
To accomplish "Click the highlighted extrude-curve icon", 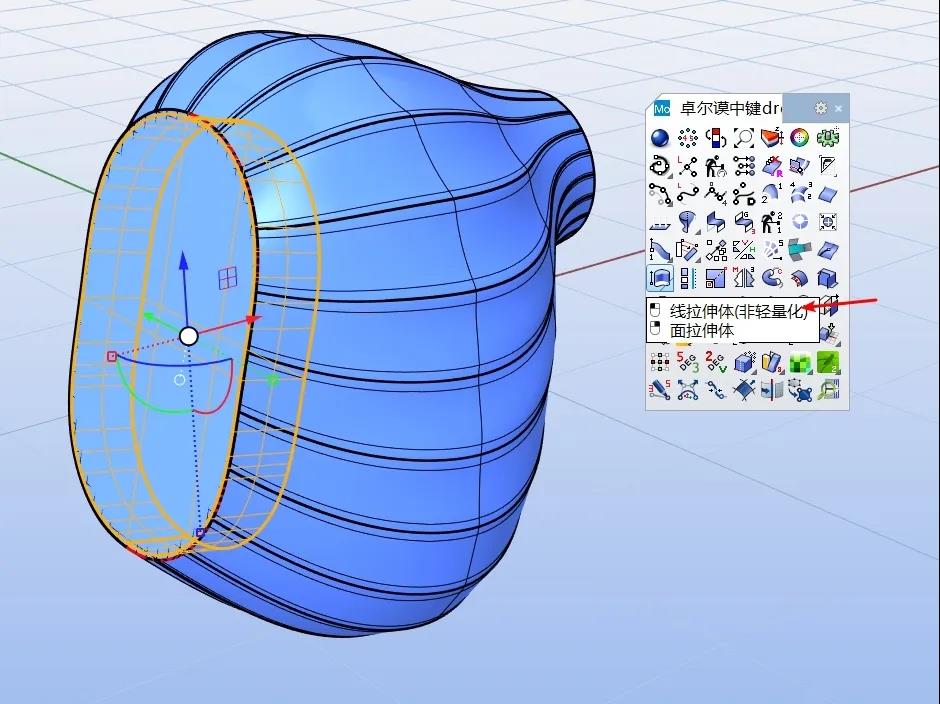I will (659, 279).
